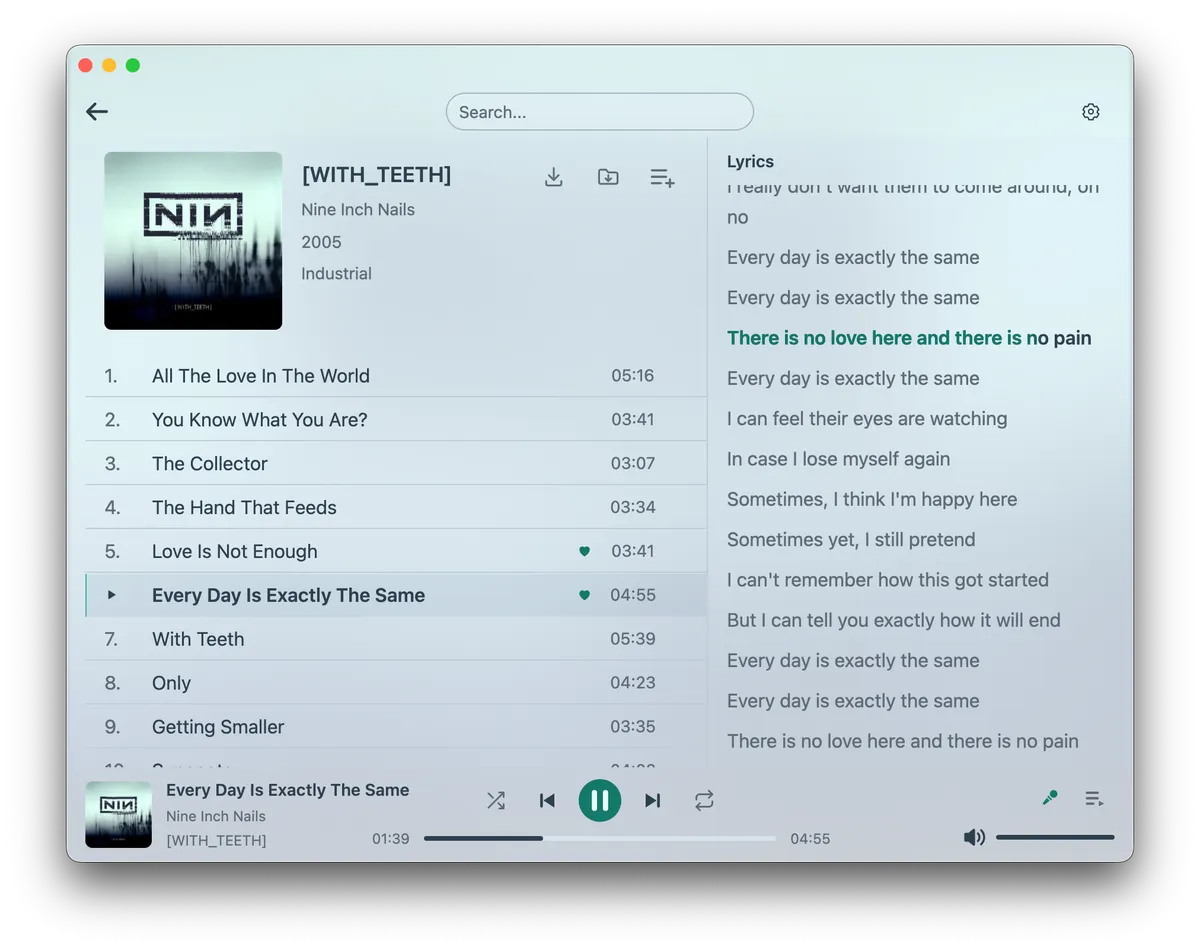The image size is (1200, 950).
Task: Unfavorite Every Day Is Exactly The Same heart
Action: pos(585,595)
